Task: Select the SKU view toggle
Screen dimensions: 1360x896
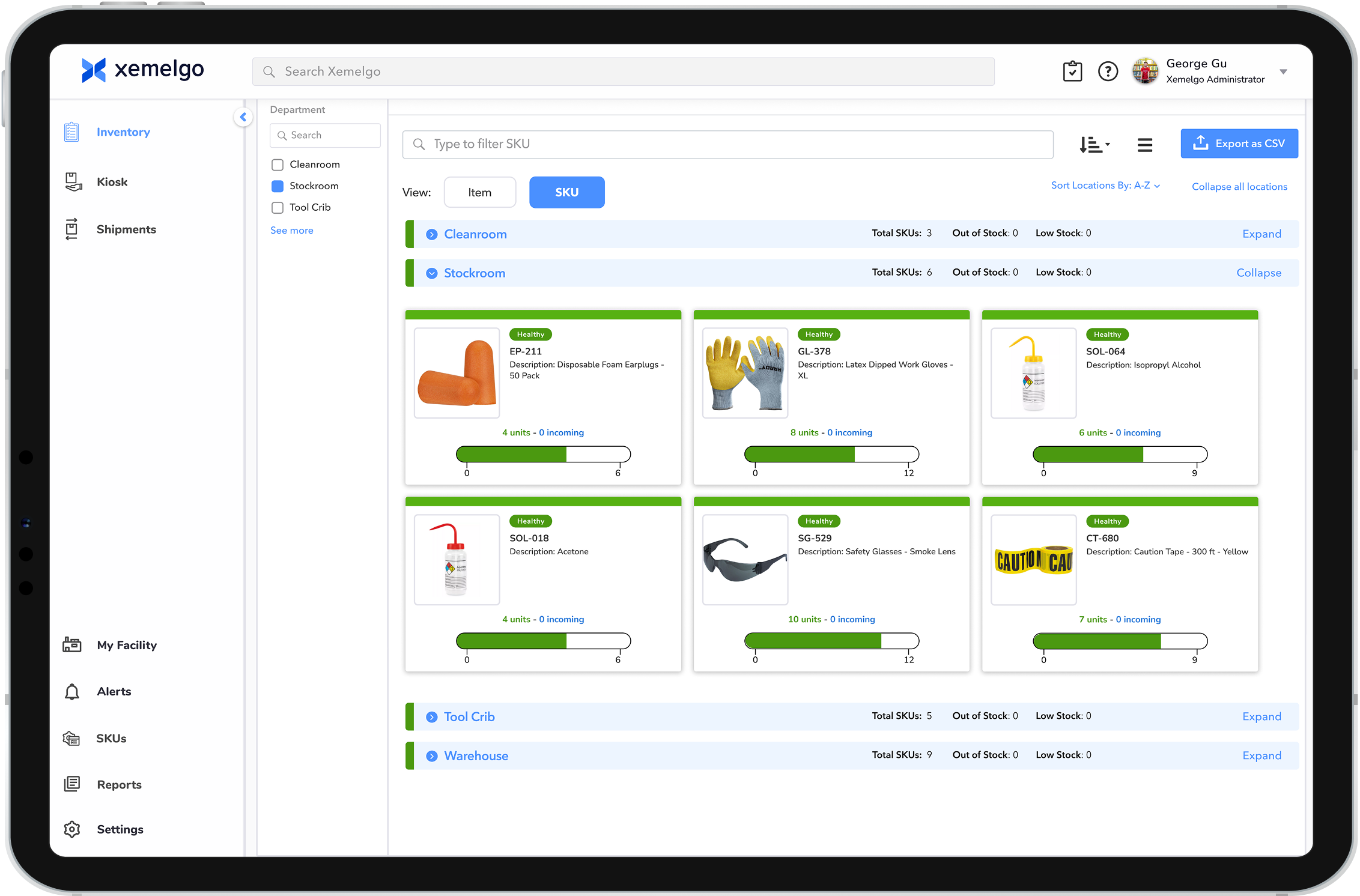Action: pyautogui.click(x=567, y=192)
